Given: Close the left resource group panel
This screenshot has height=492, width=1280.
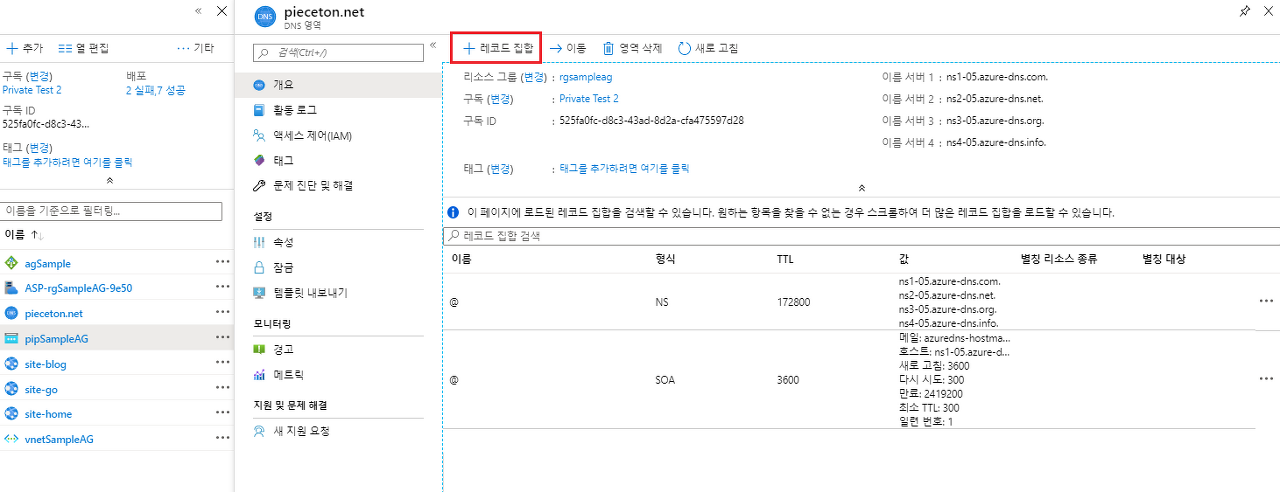Looking at the screenshot, I should pyautogui.click(x=222, y=11).
